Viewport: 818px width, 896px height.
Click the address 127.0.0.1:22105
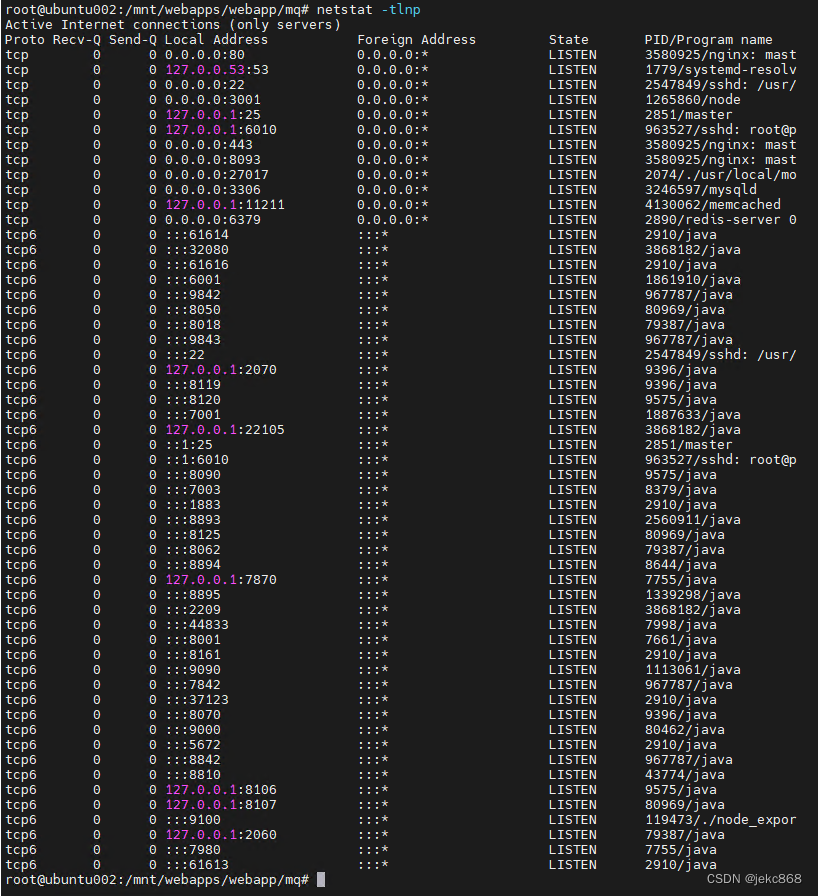pos(225,430)
